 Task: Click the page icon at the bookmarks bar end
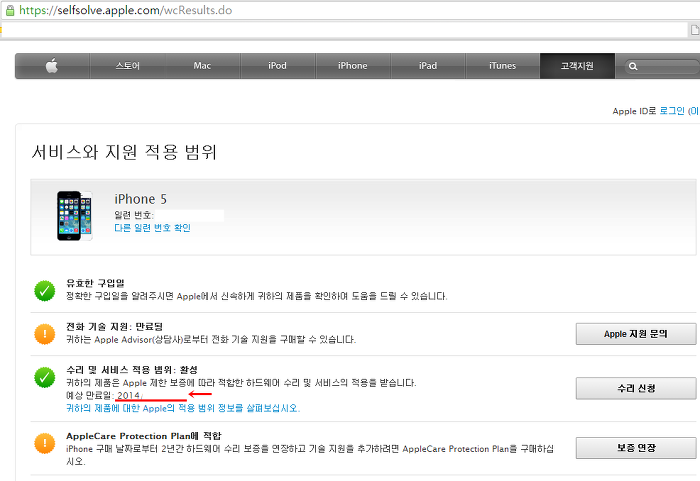(695, 30)
